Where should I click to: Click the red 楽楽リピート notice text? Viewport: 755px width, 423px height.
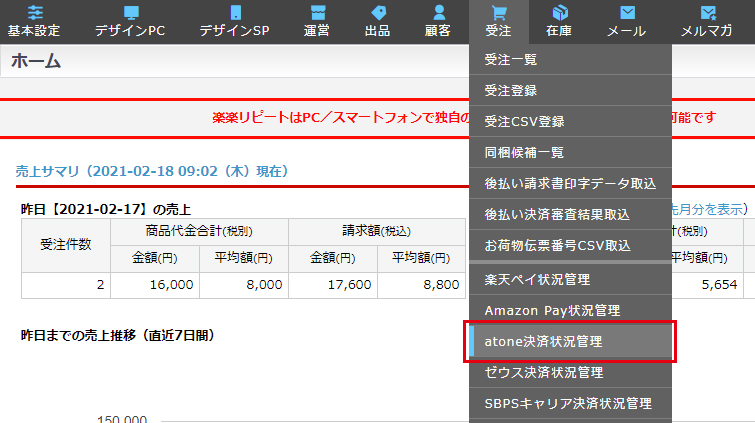(x=341, y=118)
